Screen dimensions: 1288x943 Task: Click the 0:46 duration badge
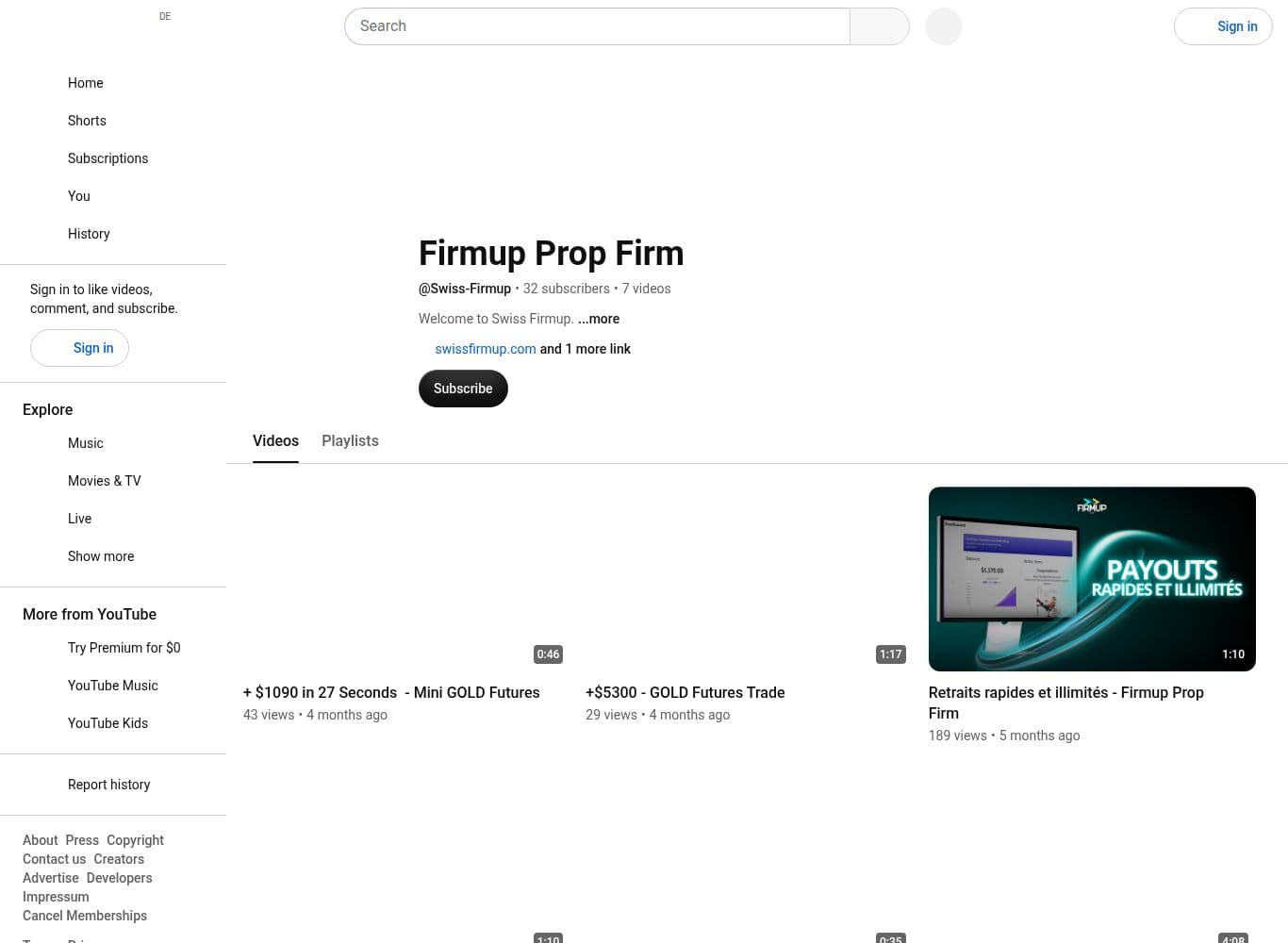[x=548, y=653]
